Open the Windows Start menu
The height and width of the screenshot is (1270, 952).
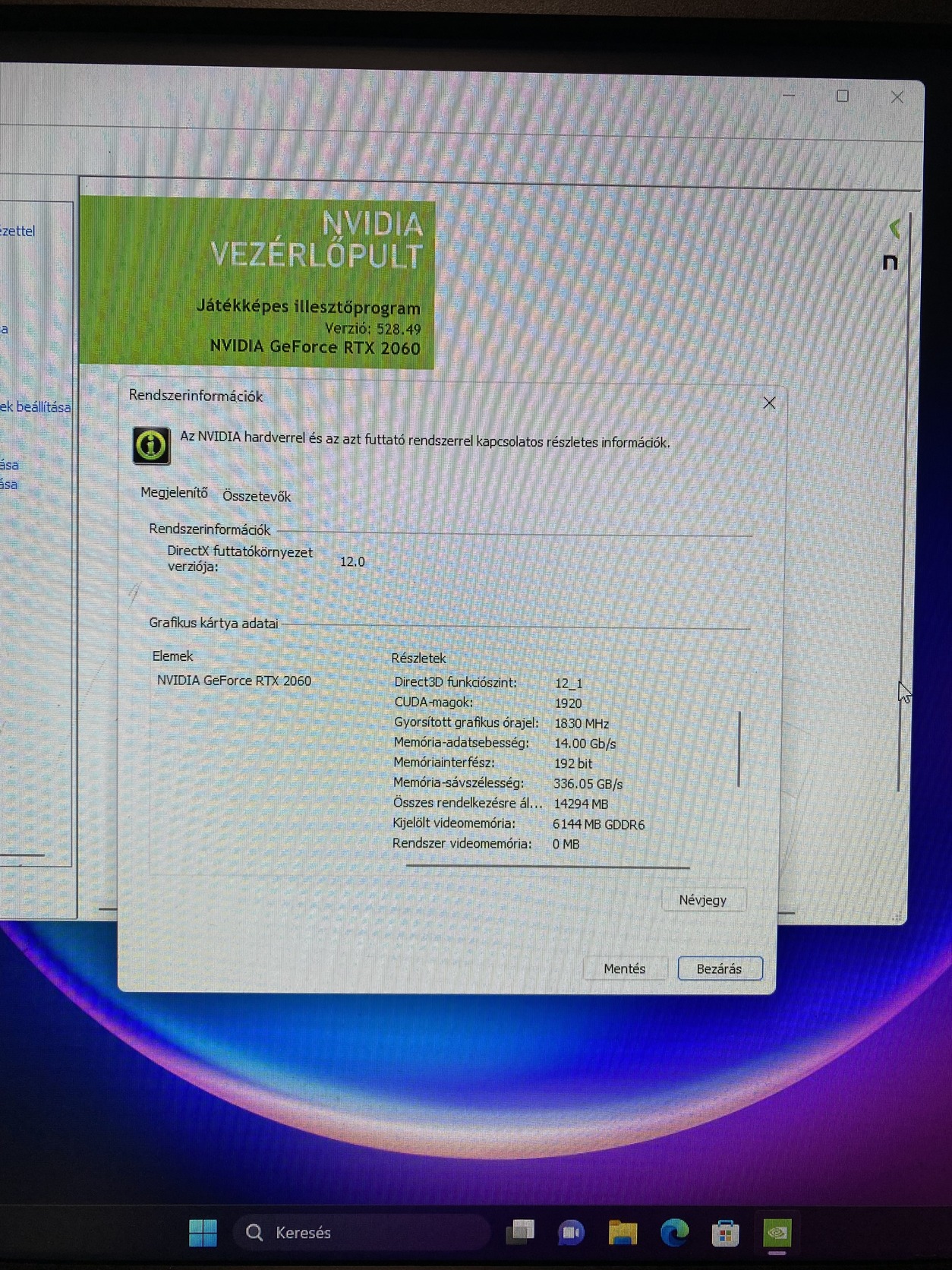(203, 1232)
